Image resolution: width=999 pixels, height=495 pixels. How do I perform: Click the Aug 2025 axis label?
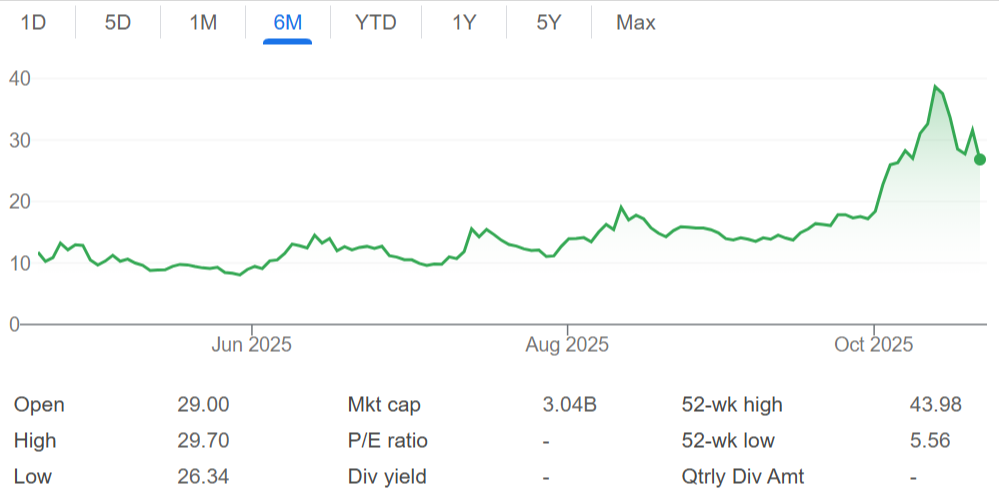coord(568,345)
